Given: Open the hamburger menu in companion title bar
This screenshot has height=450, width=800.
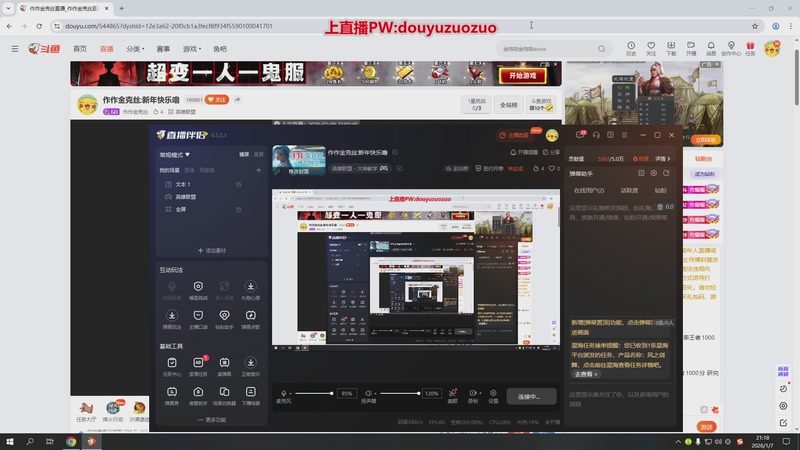Looking at the screenshot, I should click(624, 135).
